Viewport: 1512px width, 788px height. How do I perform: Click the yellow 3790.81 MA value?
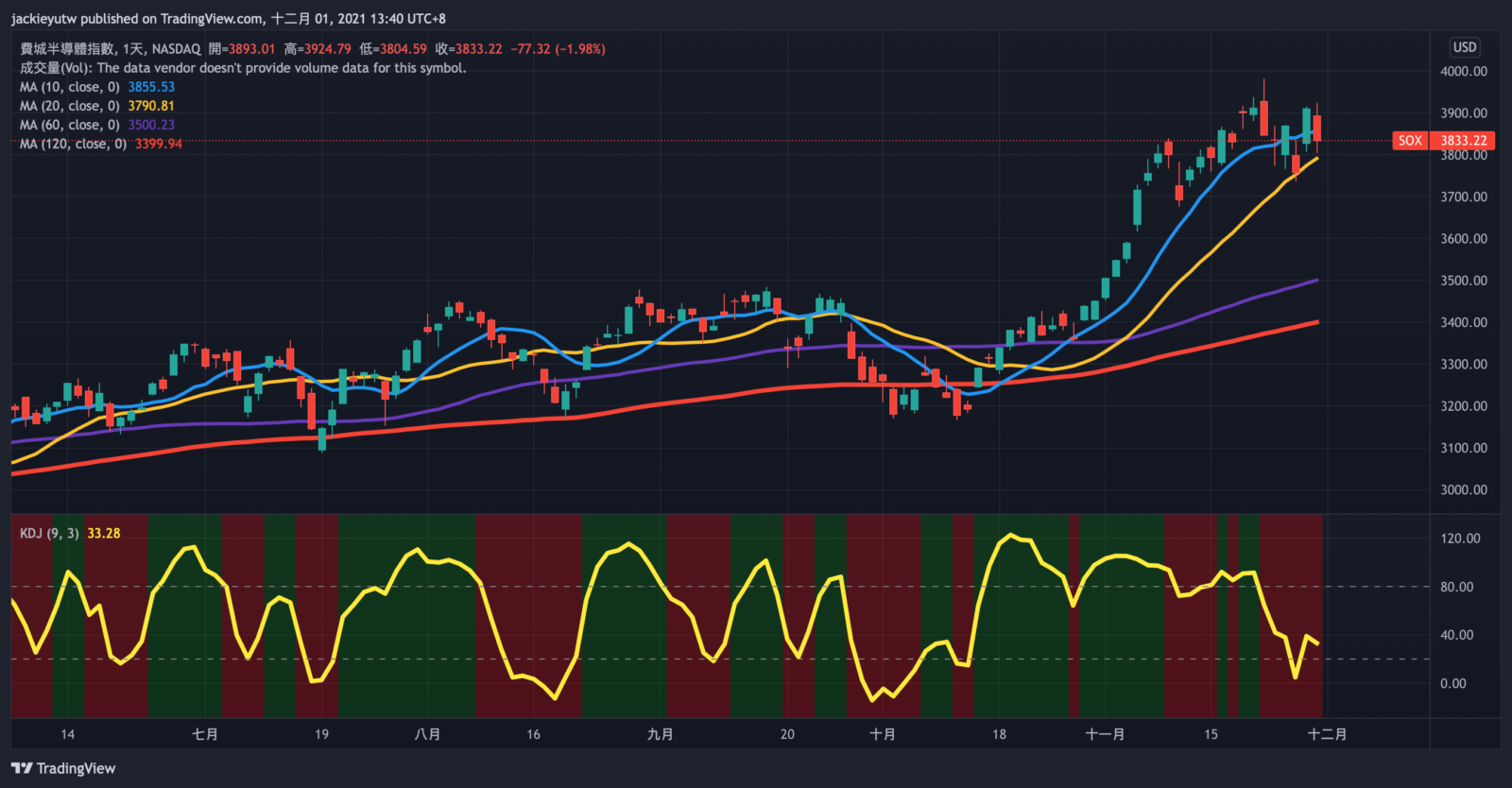(x=151, y=106)
